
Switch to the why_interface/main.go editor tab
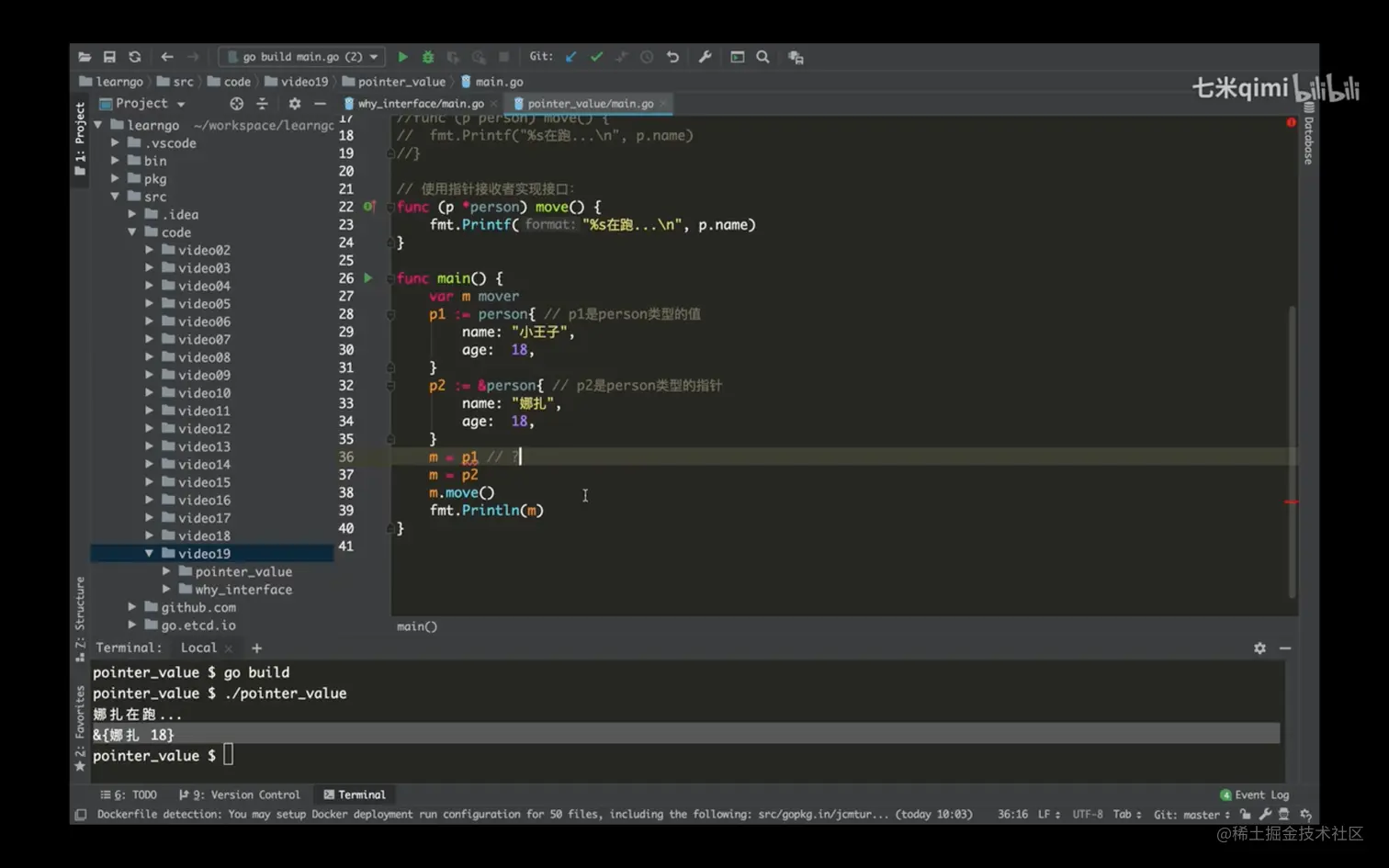(x=420, y=104)
